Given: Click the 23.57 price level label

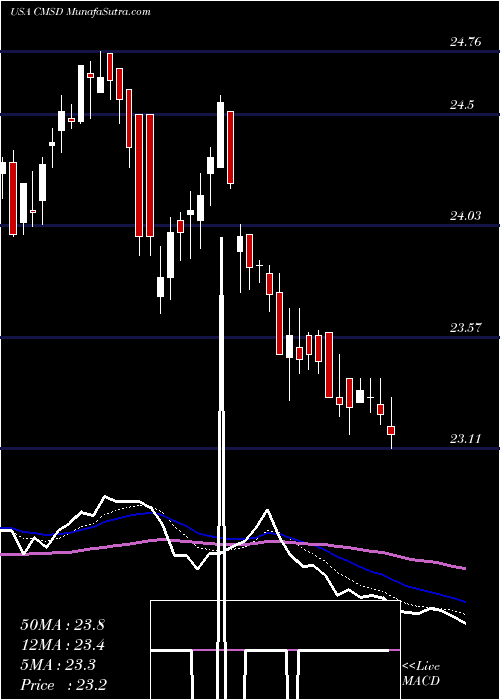Looking at the screenshot, I should pyautogui.click(x=466, y=328).
